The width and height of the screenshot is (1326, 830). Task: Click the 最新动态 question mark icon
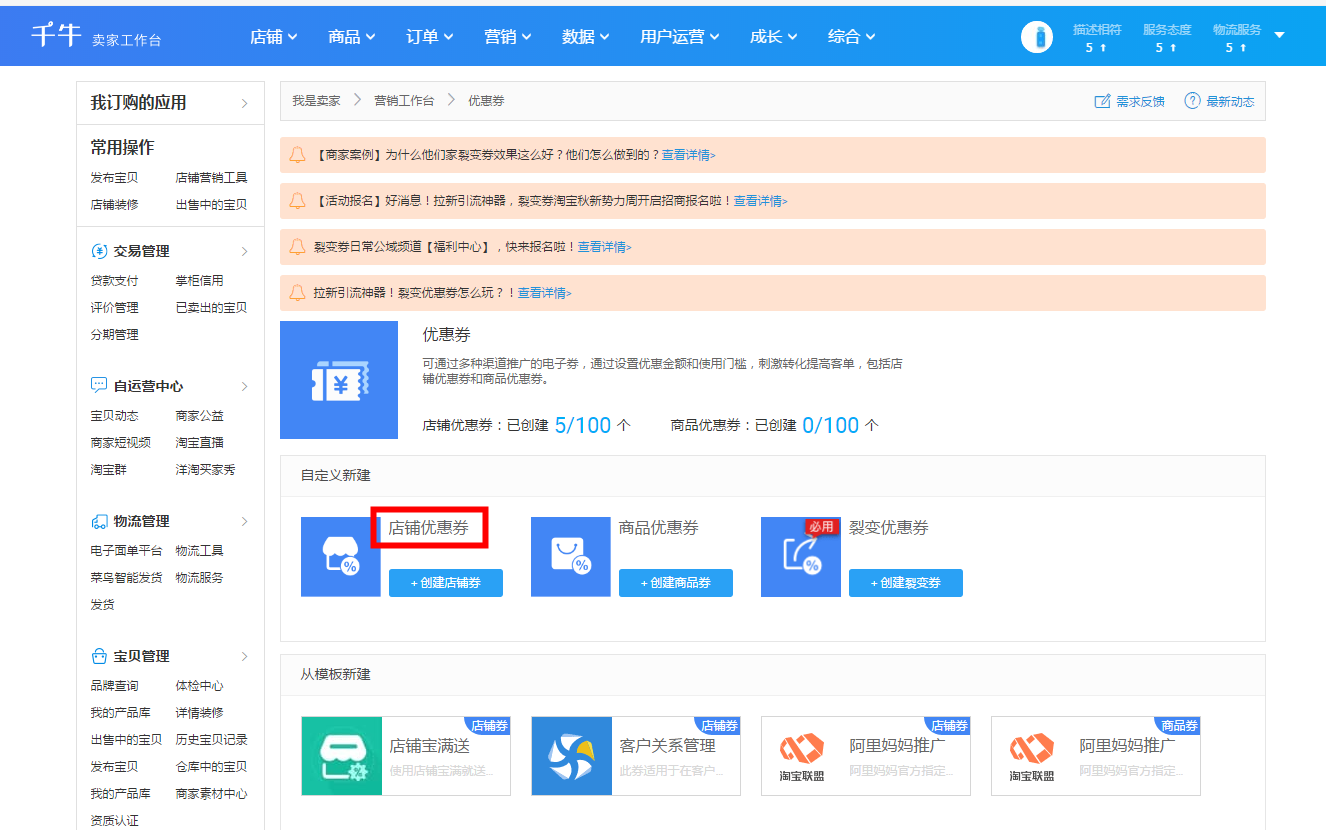click(1192, 101)
